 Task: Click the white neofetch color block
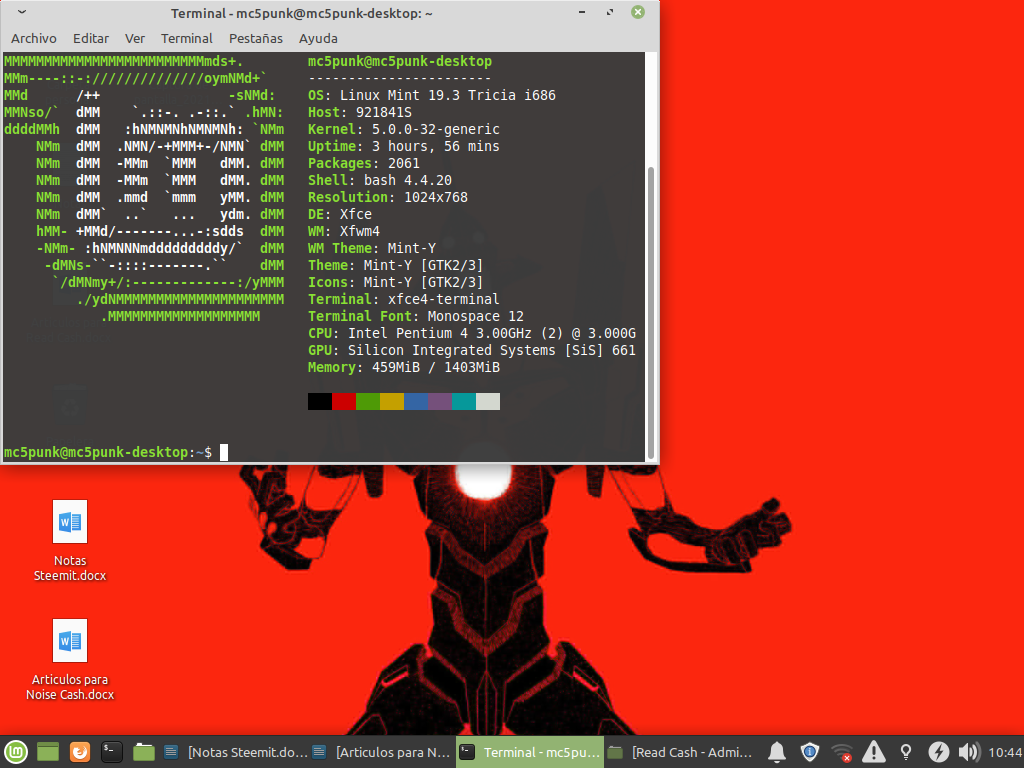click(488, 401)
